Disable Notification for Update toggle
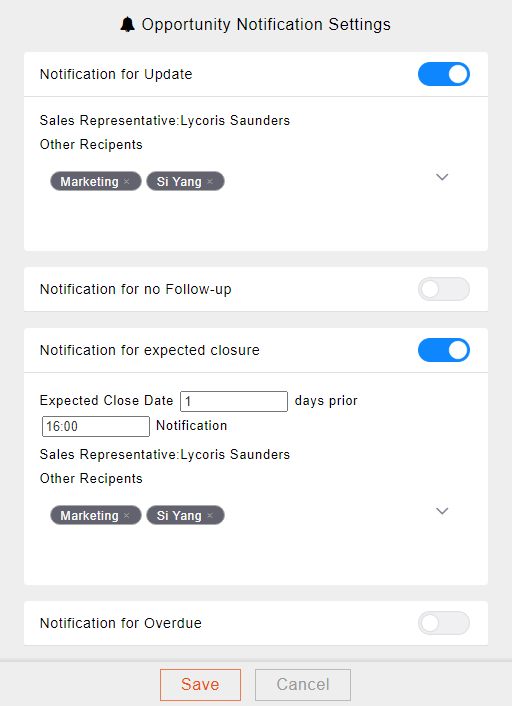Image resolution: width=512 pixels, height=706 pixels. (444, 74)
